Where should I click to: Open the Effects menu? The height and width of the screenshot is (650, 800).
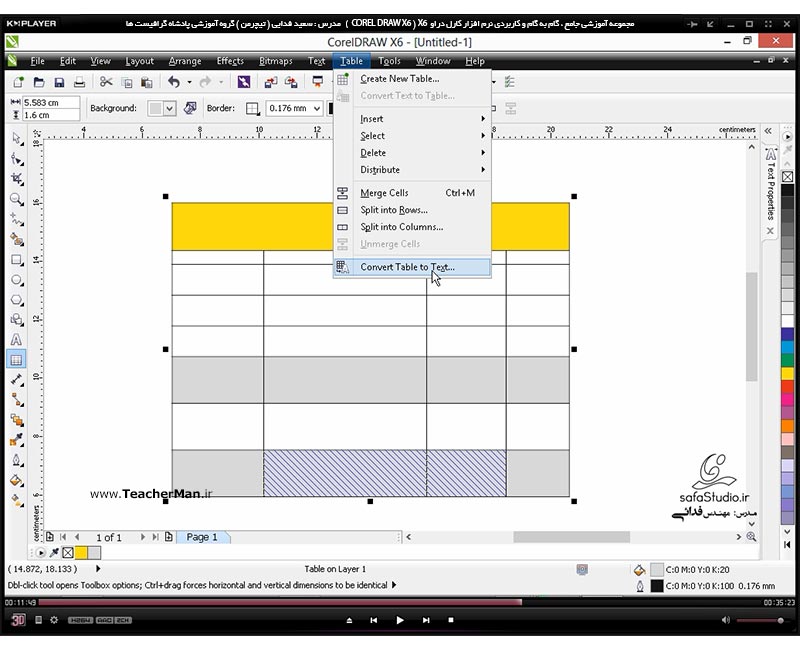[x=230, y=61]
